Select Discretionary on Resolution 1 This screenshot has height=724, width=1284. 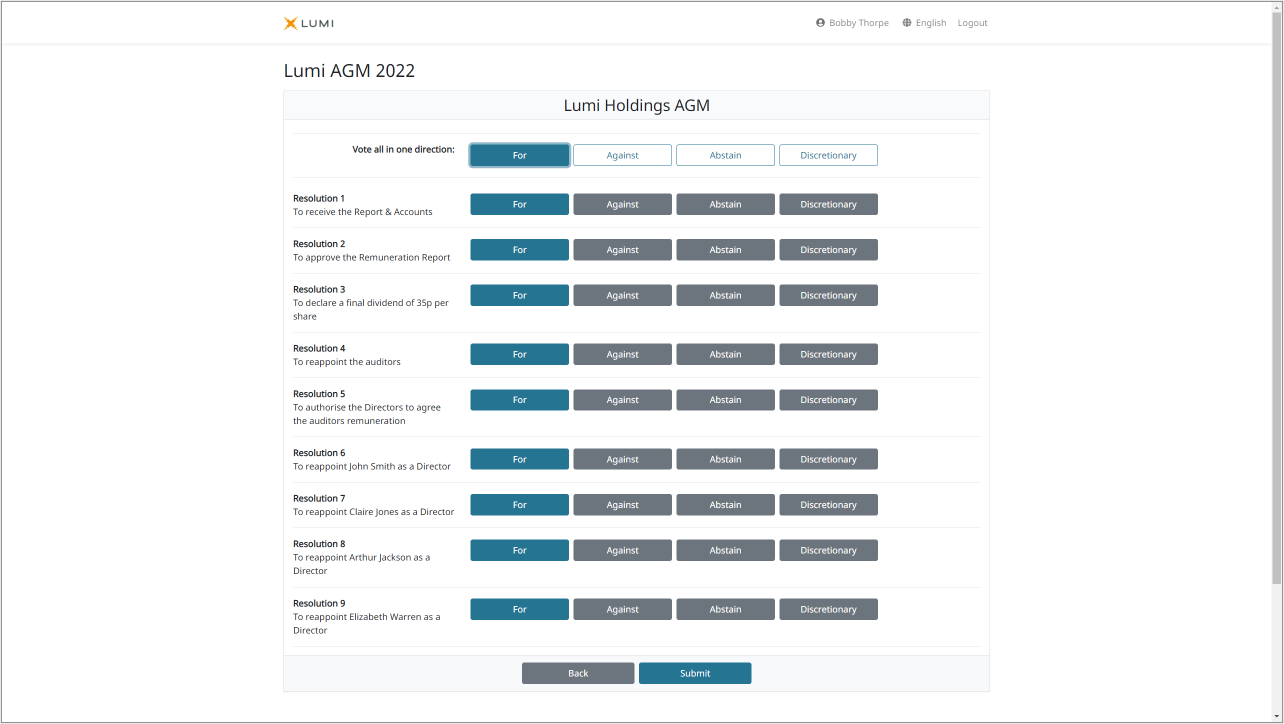pos(829,204)
